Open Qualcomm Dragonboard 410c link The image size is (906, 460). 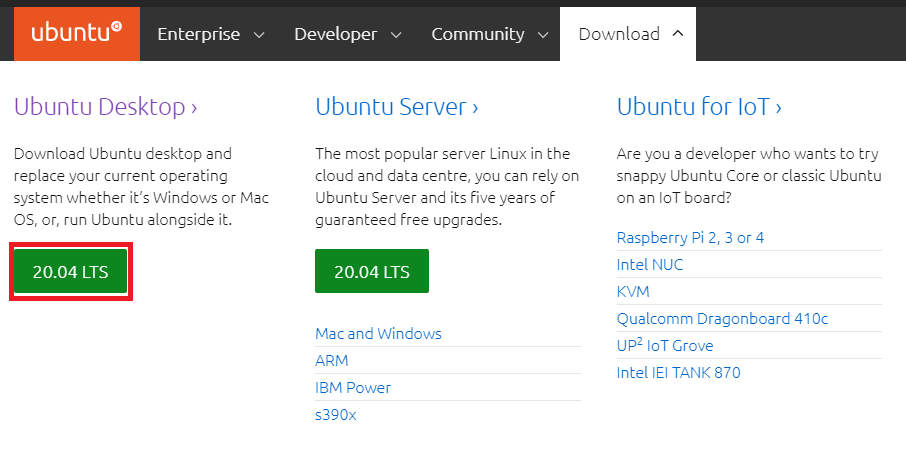click(x=722, y=318)
